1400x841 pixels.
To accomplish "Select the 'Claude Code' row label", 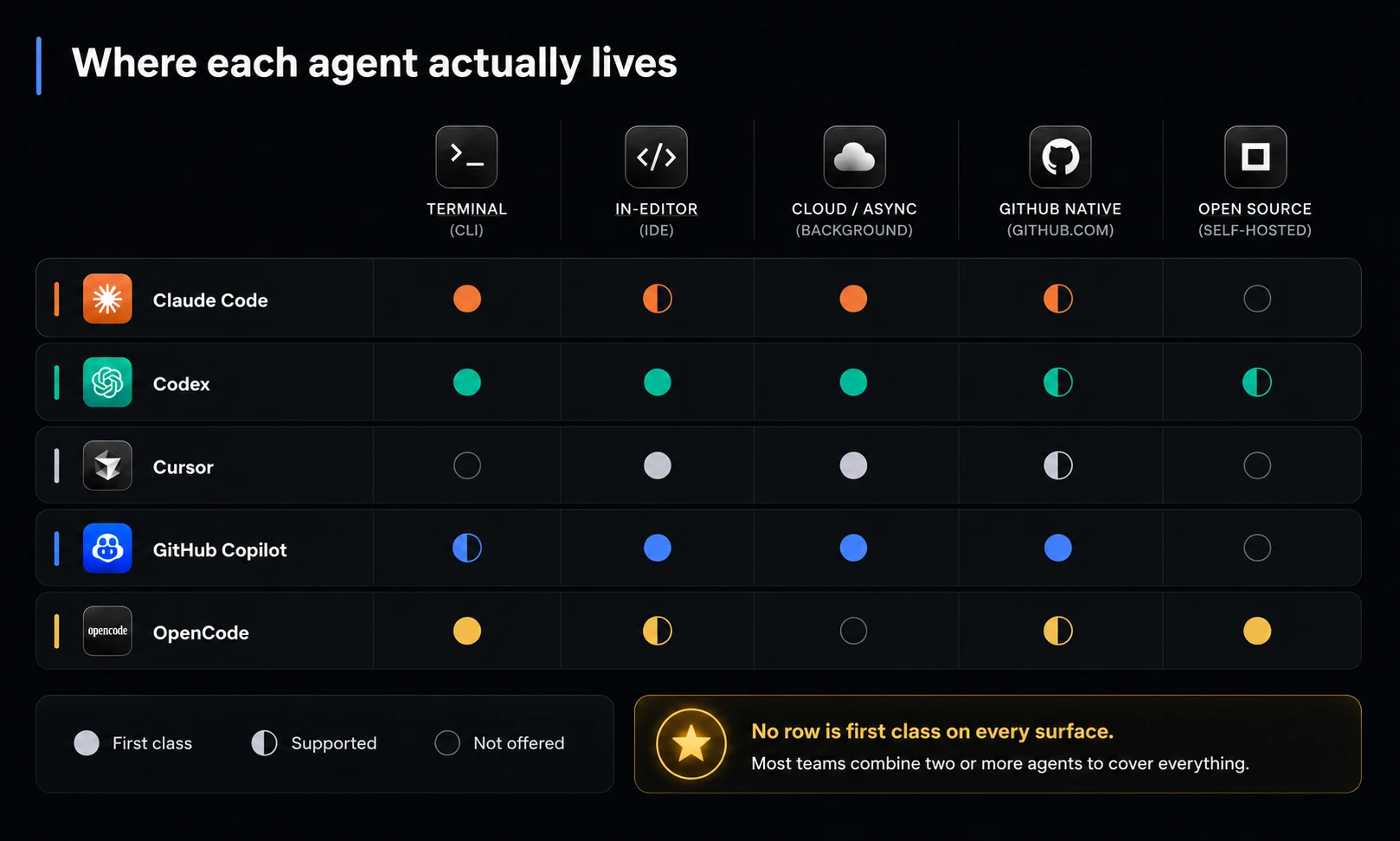I will 210,300.
